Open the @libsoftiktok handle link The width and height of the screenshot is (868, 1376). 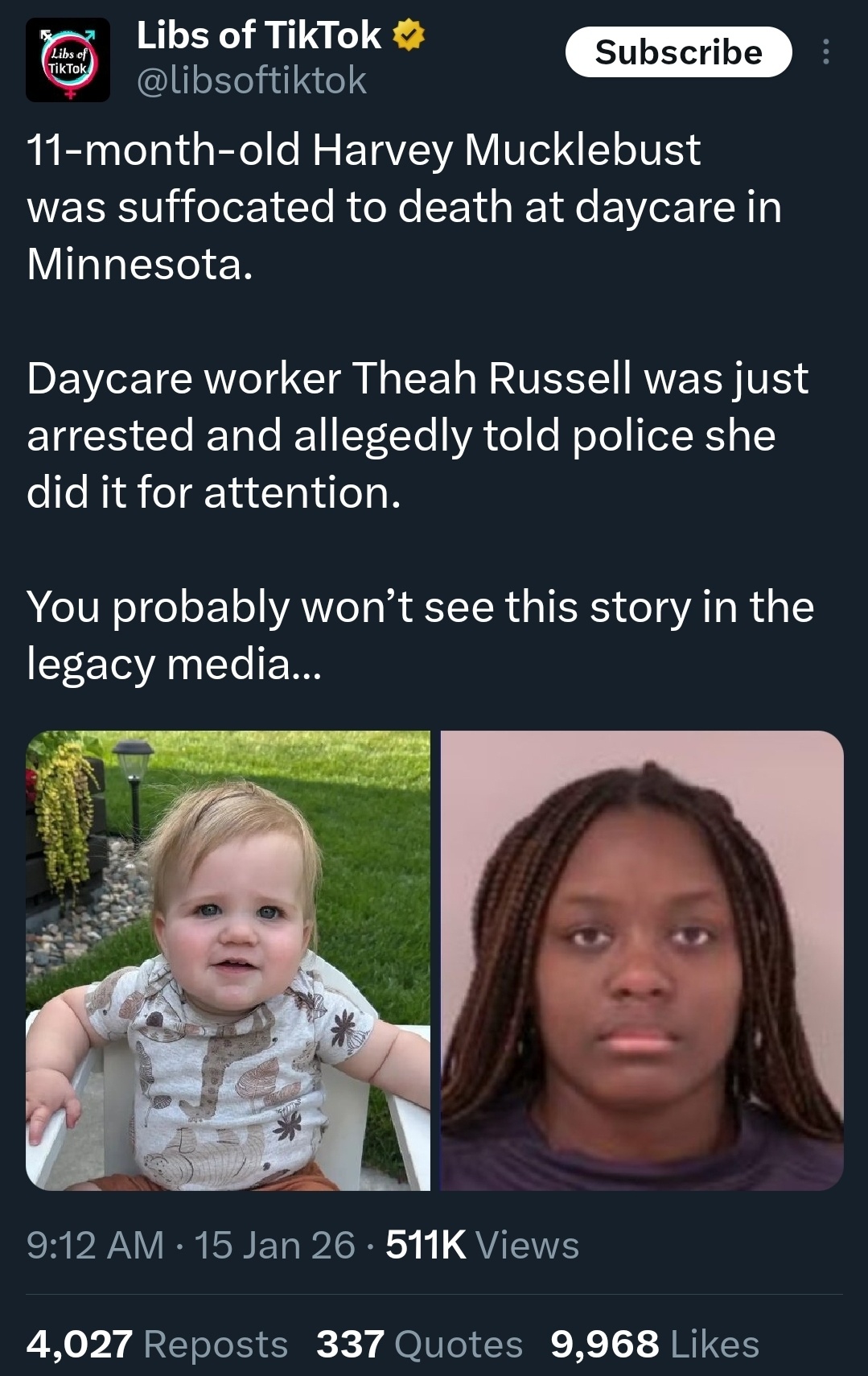click(x=252, y=80)
